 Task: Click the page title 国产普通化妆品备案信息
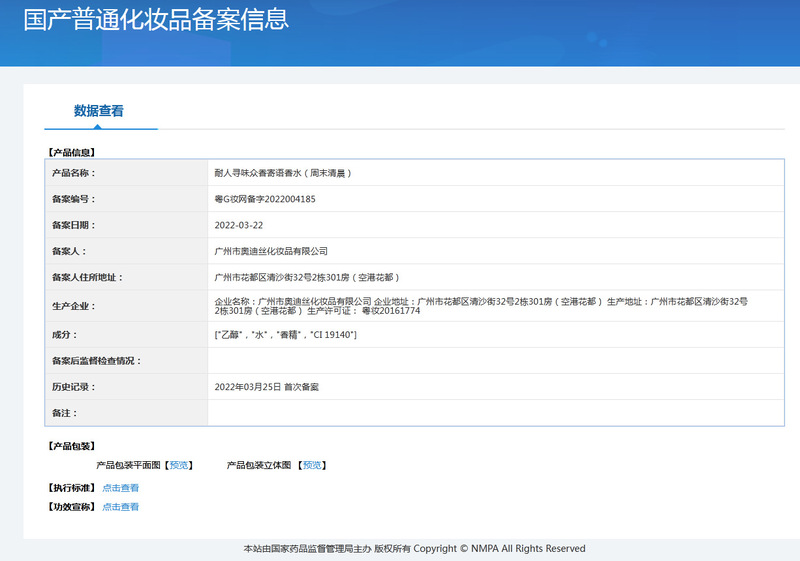[156, 19]
